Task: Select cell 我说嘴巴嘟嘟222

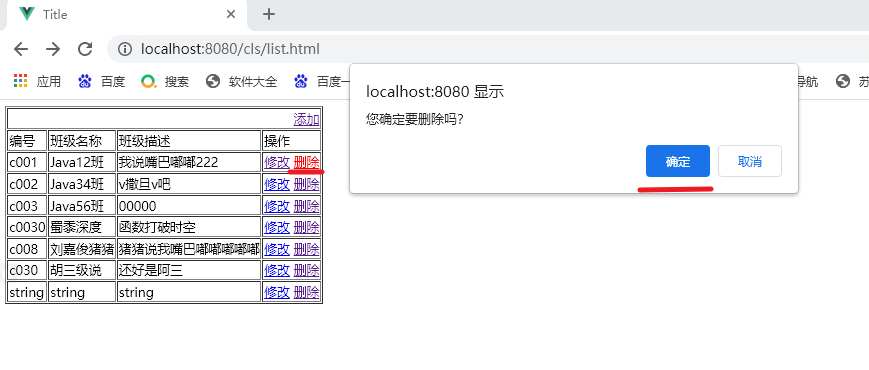Action: (x=188, y=162)
